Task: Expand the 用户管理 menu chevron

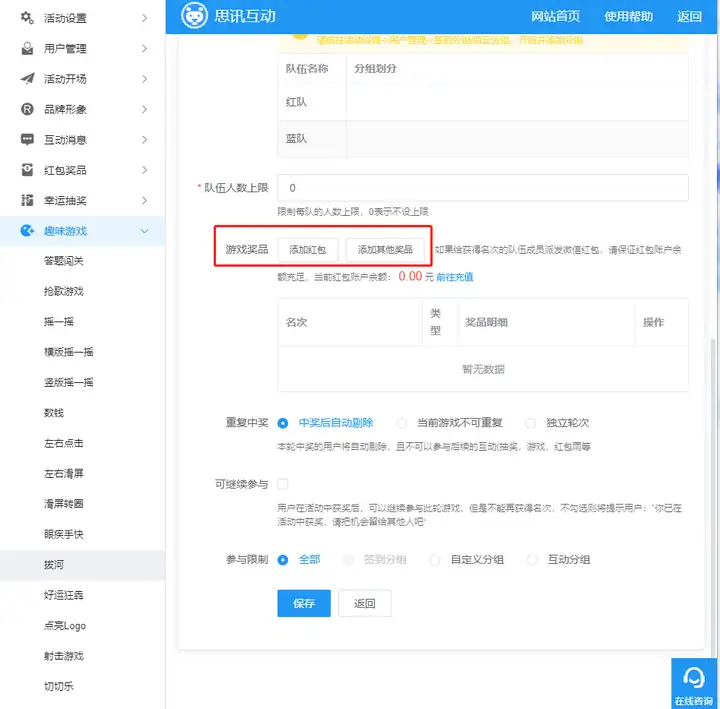Action: pyautogui.click(x=145, y=48)
